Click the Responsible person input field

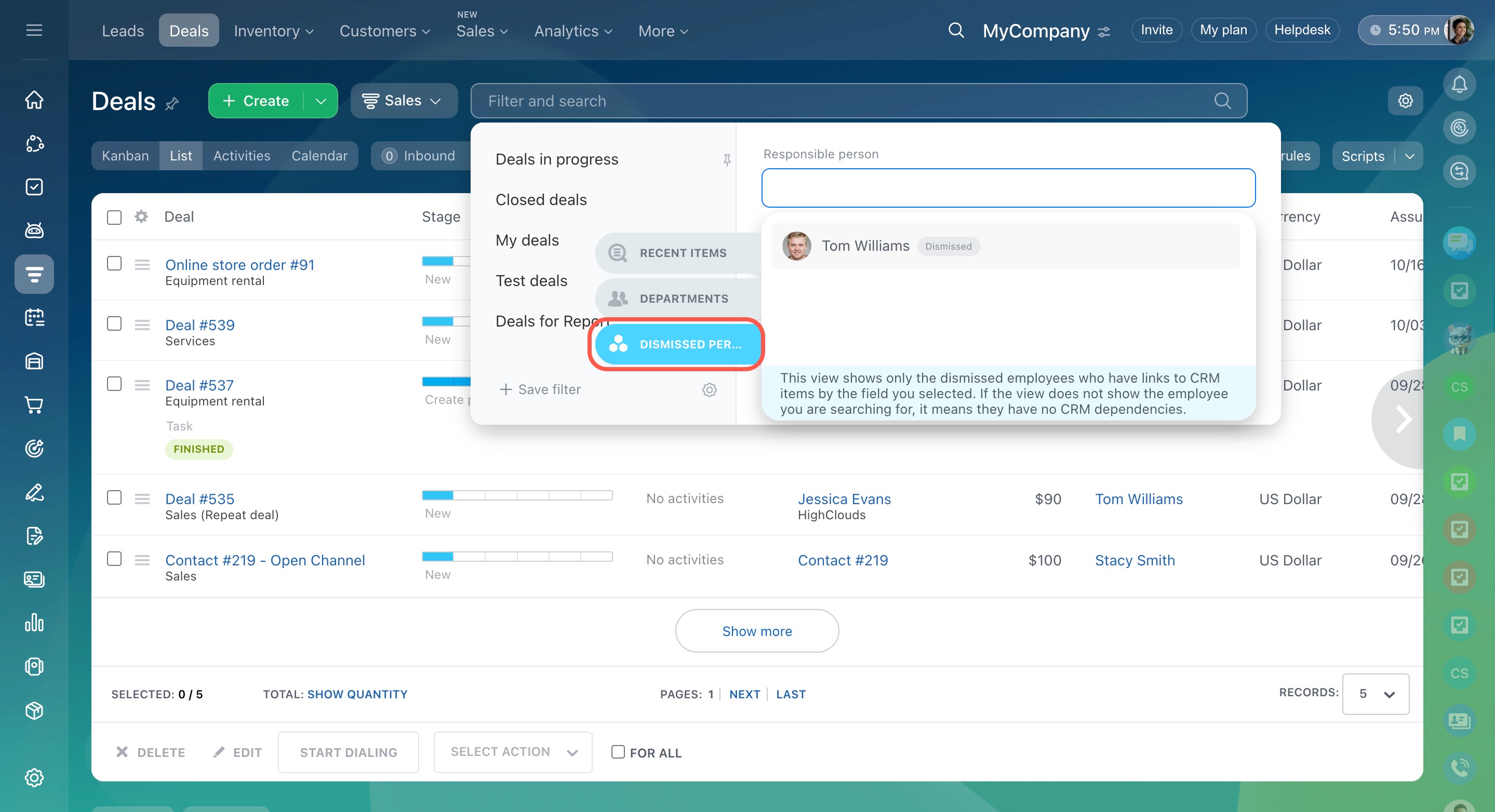1008,188
